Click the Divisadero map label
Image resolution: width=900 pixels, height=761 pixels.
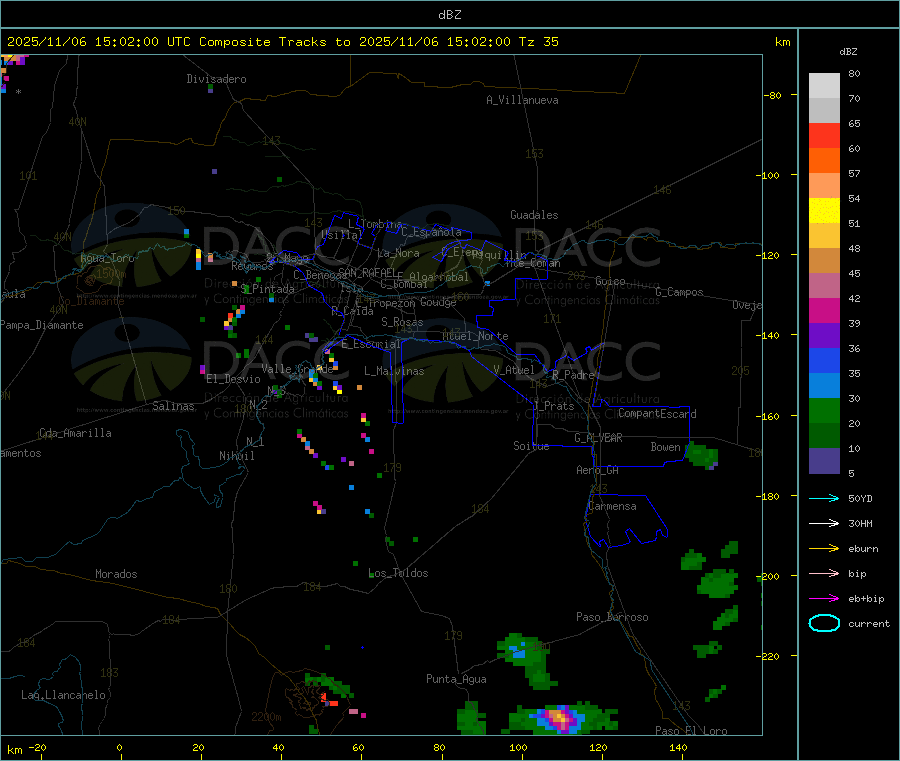point(216,79)
